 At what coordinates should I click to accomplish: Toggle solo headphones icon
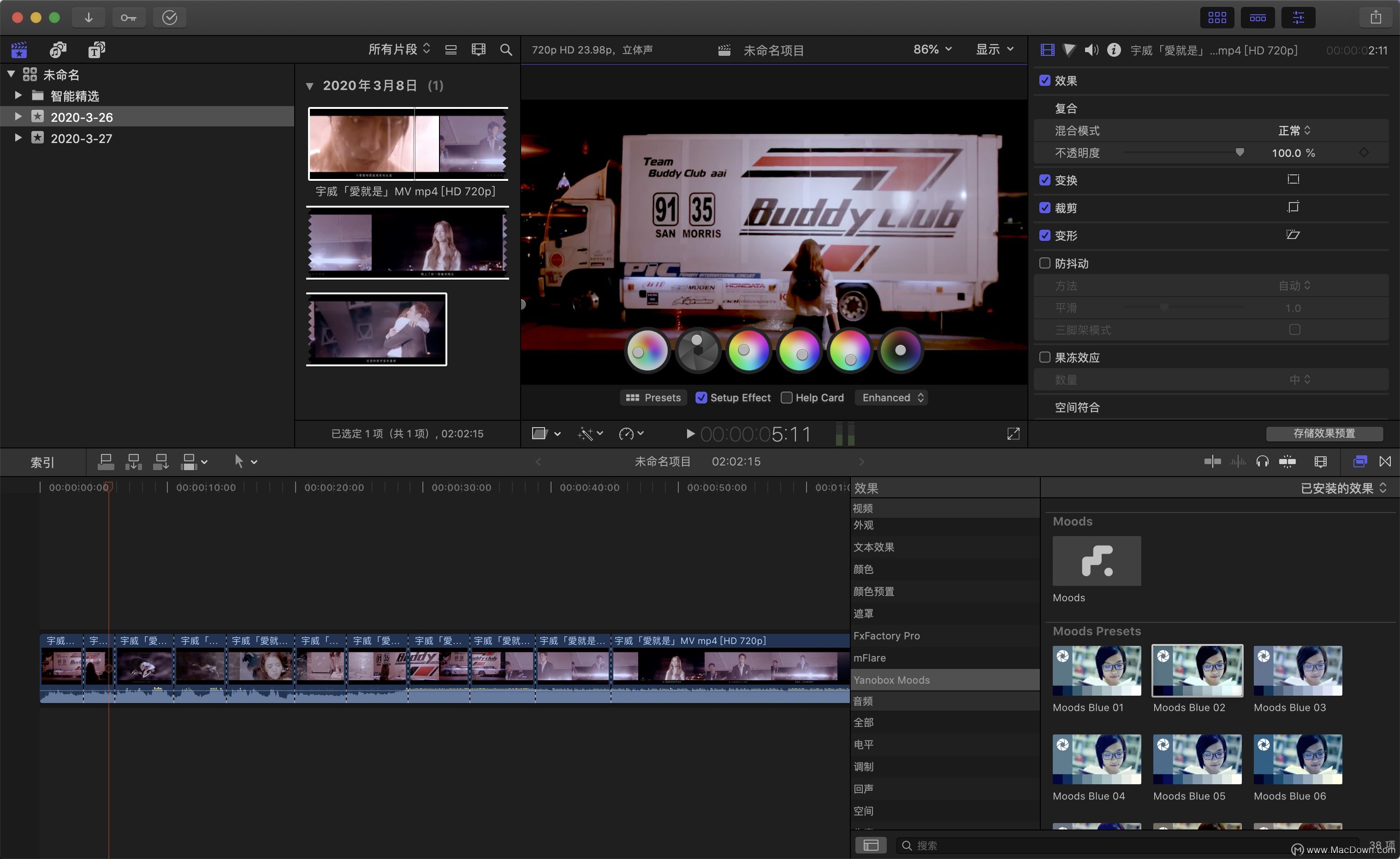pyautogui.click(x=1262, y=462)
